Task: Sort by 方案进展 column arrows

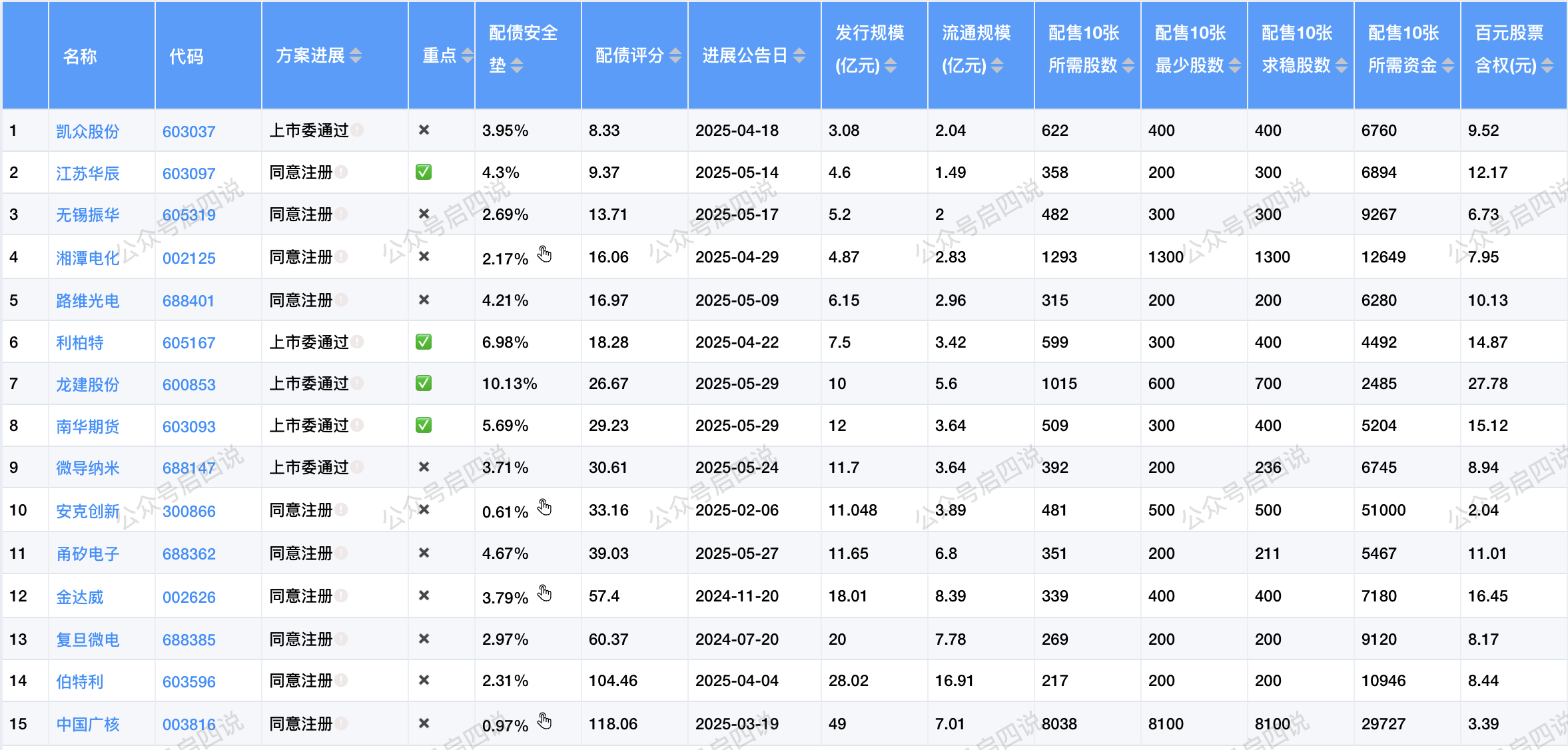Action: (356, 56)
